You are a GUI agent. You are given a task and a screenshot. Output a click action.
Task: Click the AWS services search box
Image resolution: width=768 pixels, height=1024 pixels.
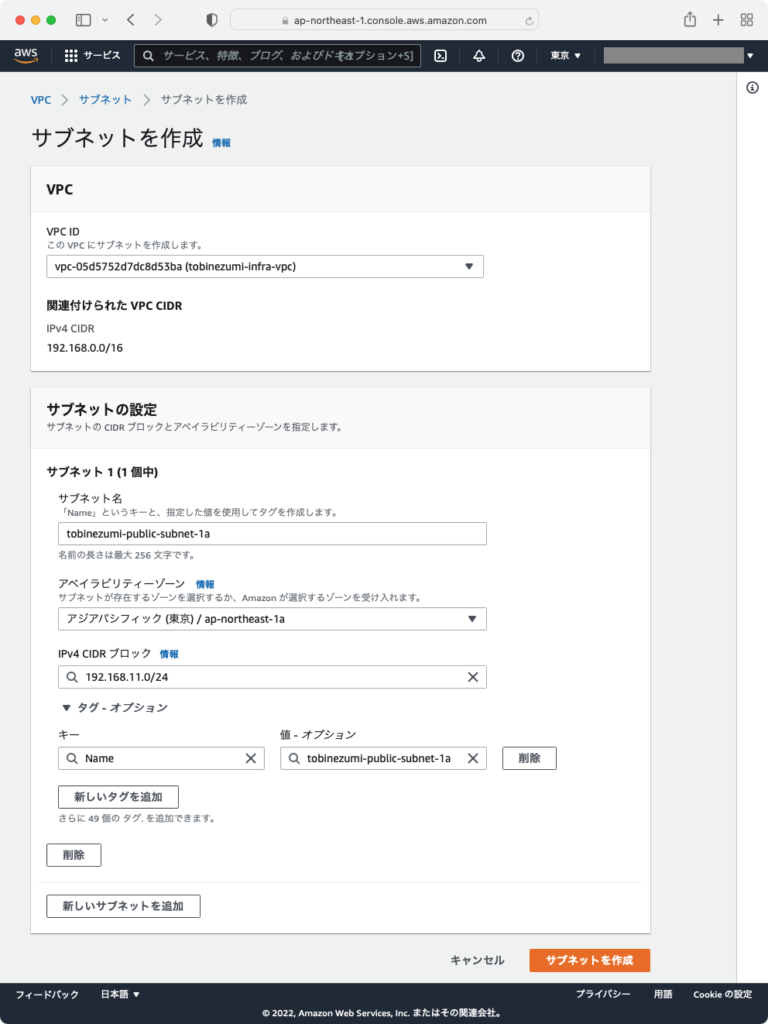(x=278, y=56)
